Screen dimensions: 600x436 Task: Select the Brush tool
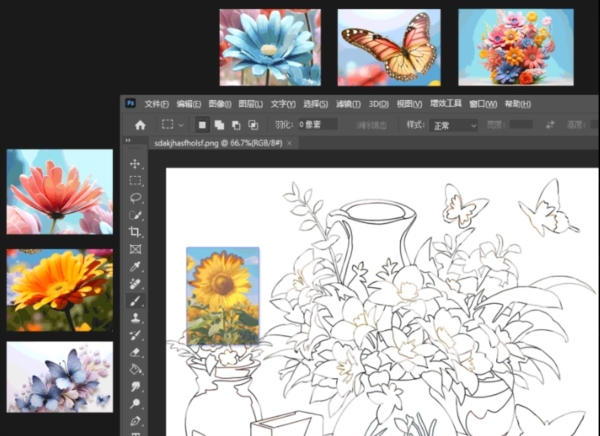pyautogui.click(x=136, y=301)
